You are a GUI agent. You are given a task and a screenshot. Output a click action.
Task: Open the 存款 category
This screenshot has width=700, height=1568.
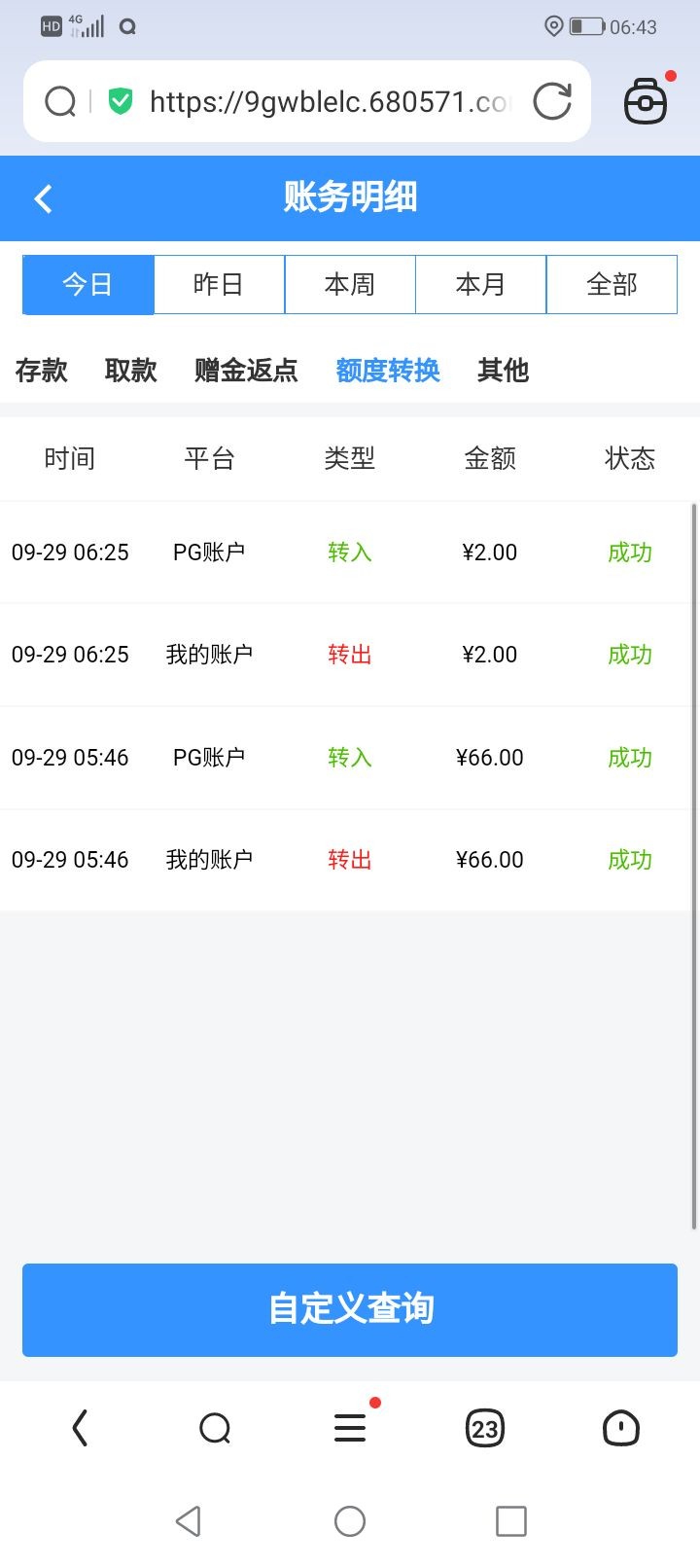click(x=42, y=371)
